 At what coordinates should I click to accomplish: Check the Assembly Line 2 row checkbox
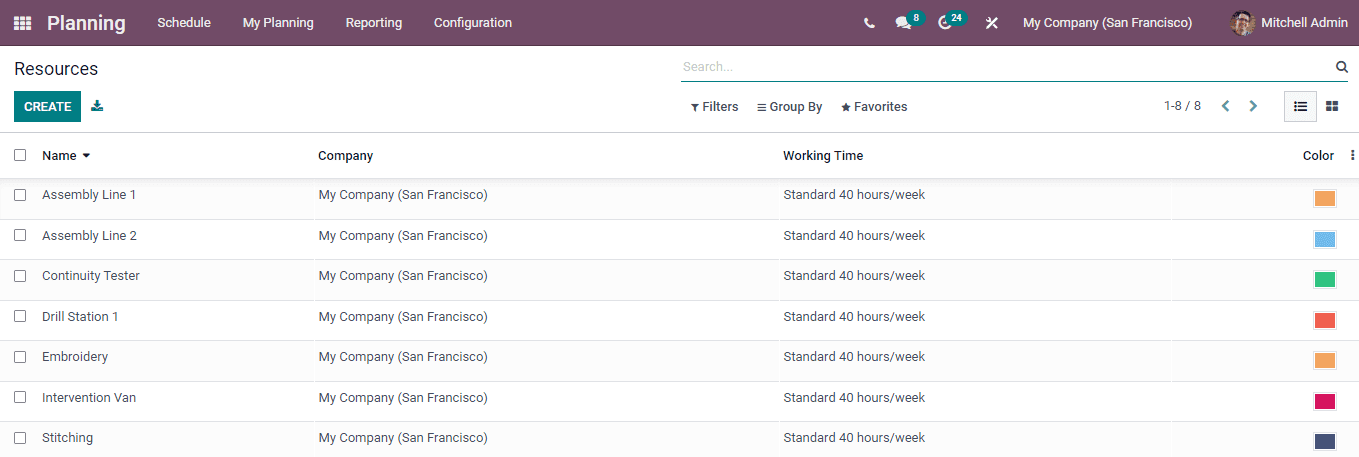20,235
